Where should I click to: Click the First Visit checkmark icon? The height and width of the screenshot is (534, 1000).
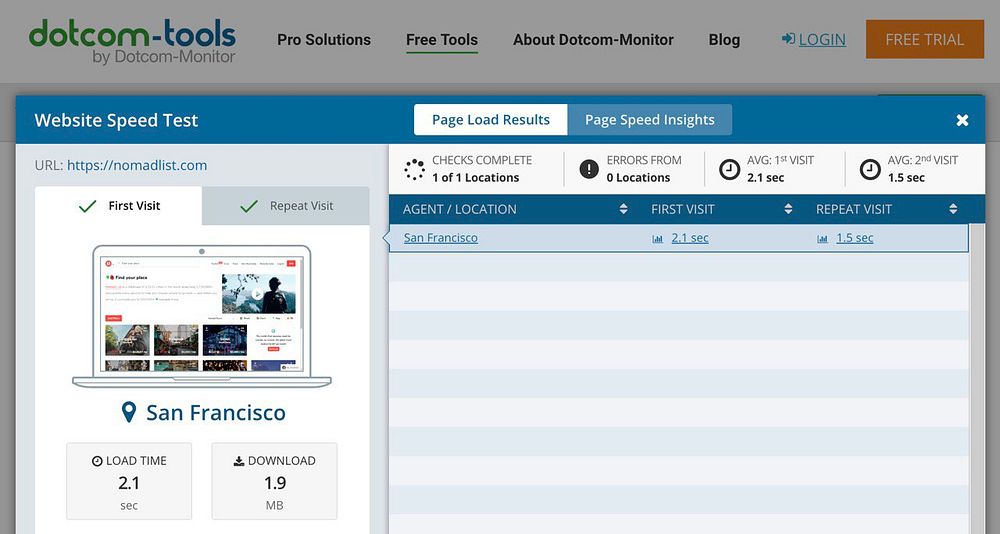87,206
